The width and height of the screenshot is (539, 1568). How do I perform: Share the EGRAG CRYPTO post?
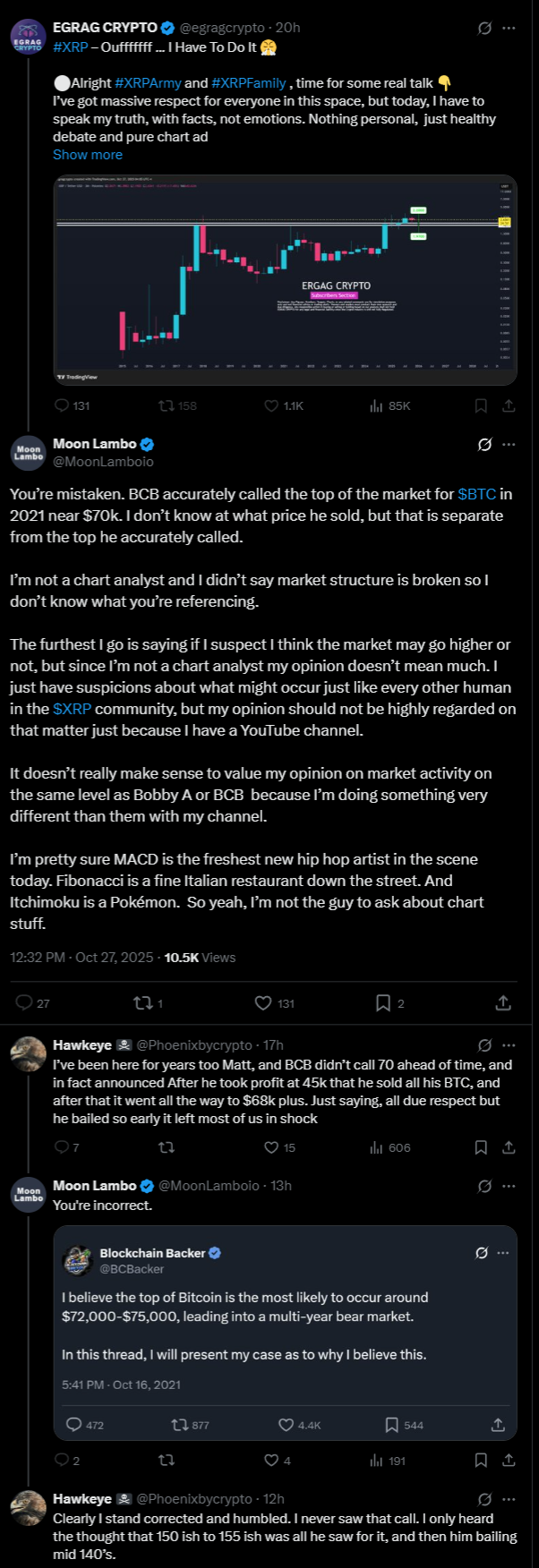(509, 405)
